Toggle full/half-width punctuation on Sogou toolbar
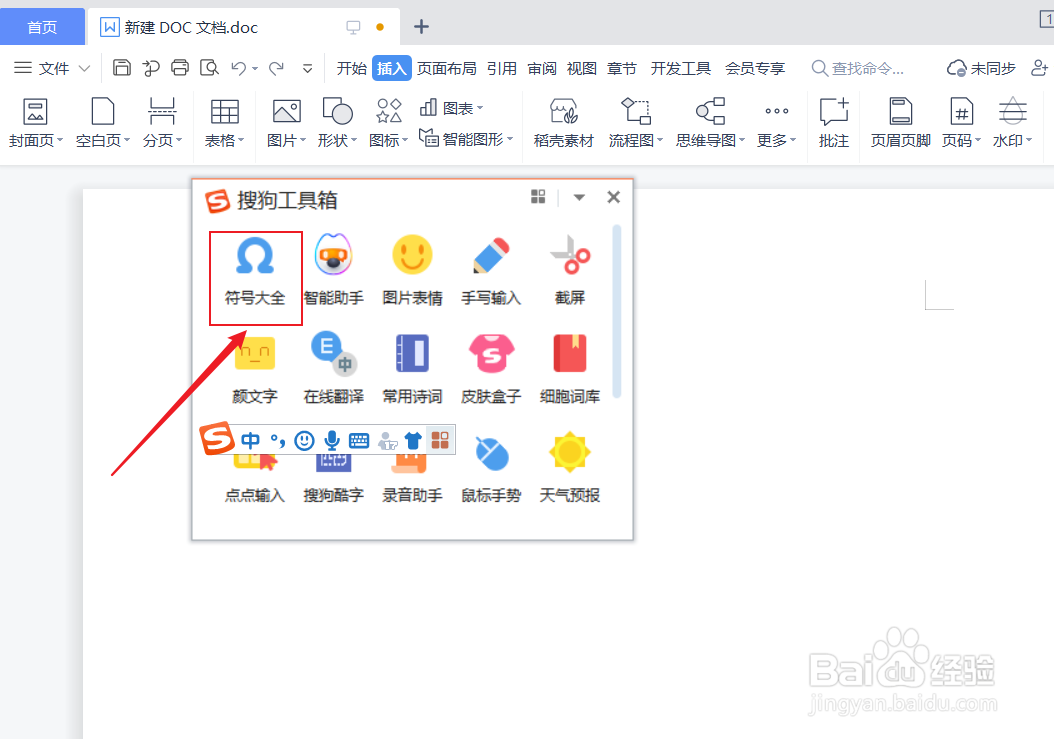Screen dimensions: 1054x739 click(278, 439)
